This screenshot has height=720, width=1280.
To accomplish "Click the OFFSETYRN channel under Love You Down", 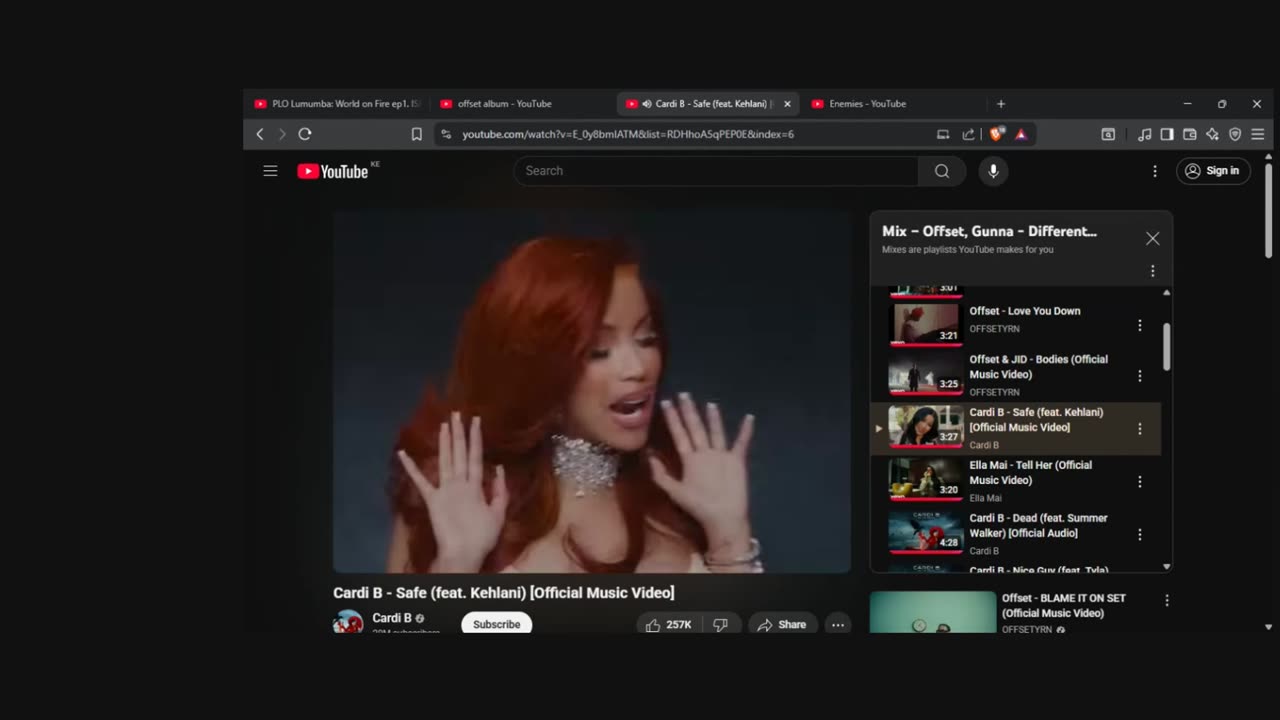I will tap(994, 329).
